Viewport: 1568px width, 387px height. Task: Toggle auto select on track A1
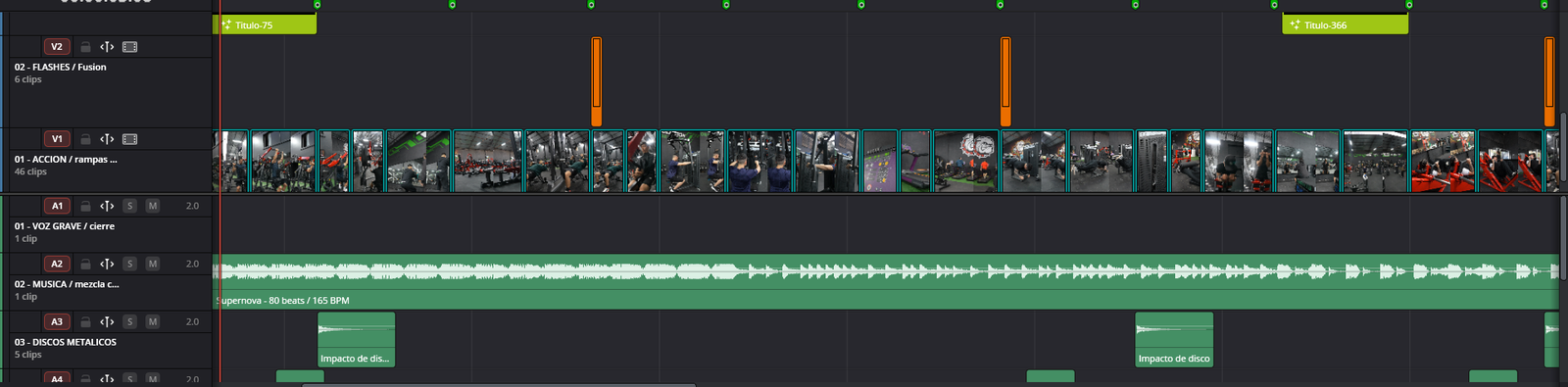click(x=107, y=206)
